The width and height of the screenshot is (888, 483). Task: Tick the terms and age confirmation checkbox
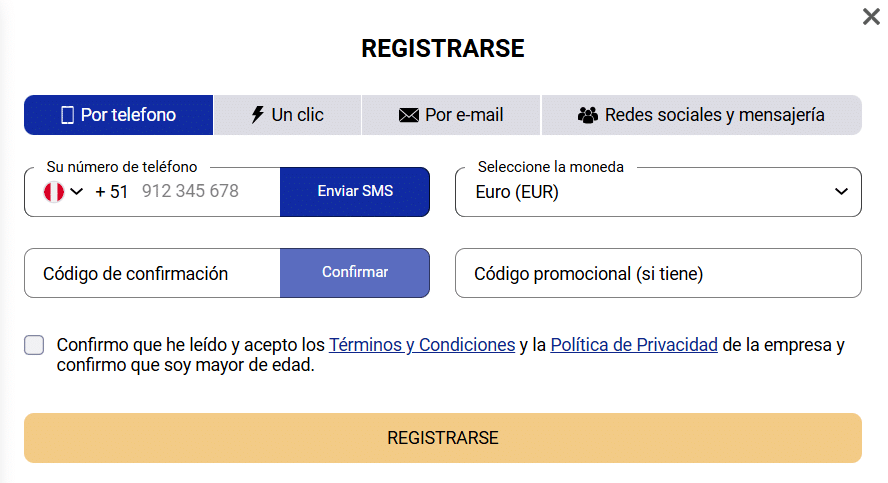coord(34,345)
